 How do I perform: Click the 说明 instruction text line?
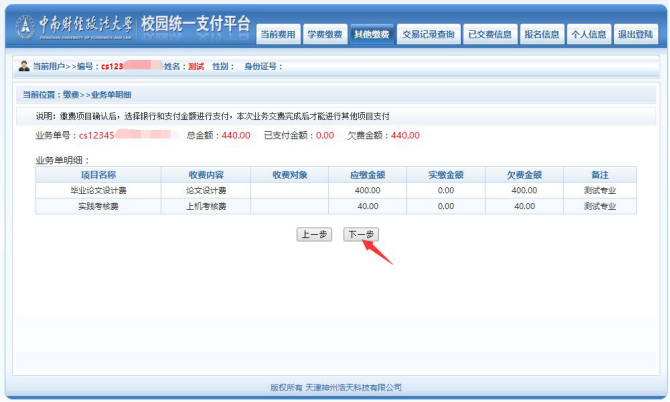(x=212, y=116)
